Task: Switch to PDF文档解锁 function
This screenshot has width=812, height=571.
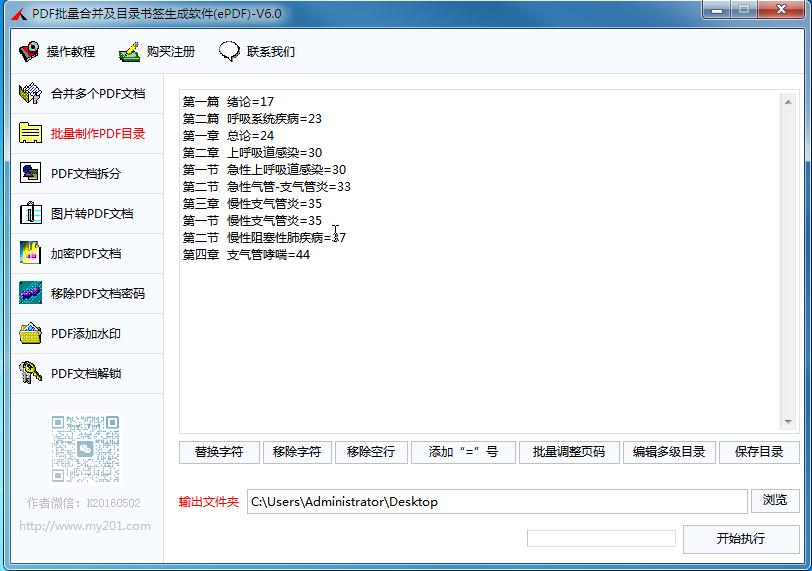Action: 87,373
